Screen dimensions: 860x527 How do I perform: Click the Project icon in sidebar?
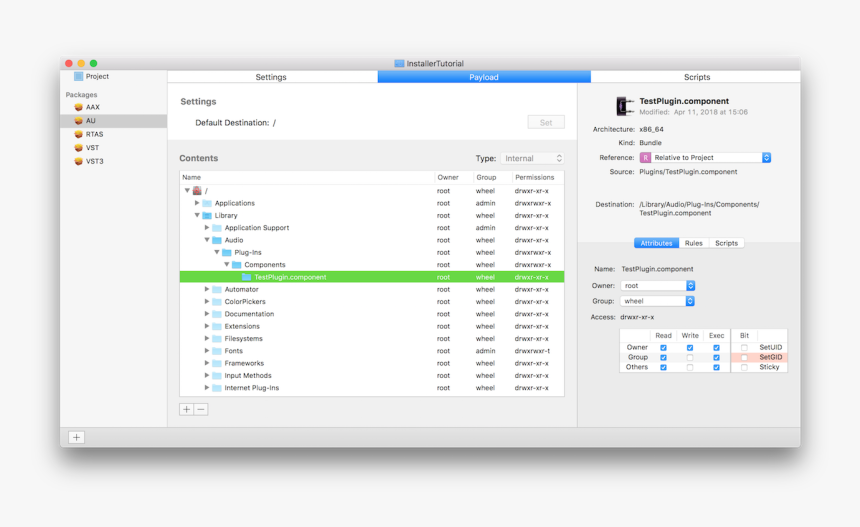78,76
